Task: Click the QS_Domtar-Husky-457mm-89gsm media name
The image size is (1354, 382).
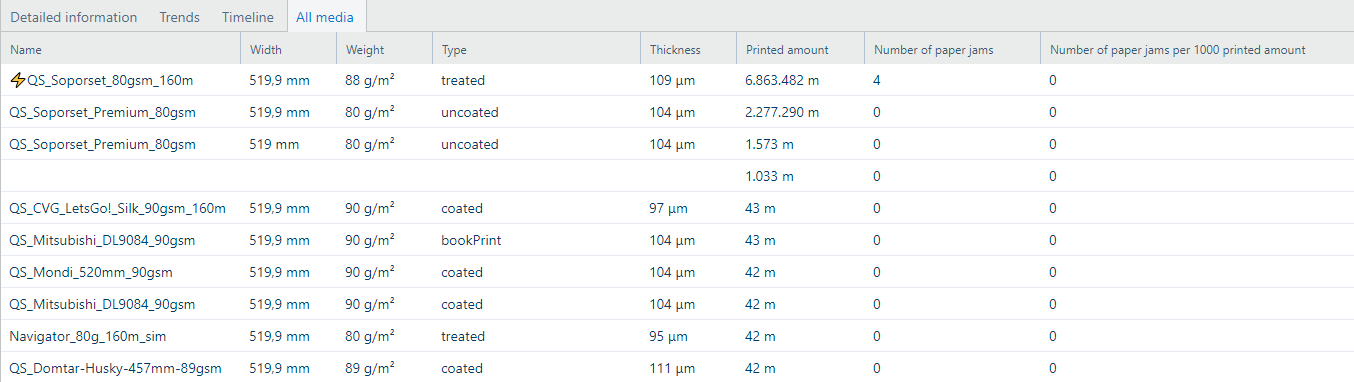Action: (115, 368)
